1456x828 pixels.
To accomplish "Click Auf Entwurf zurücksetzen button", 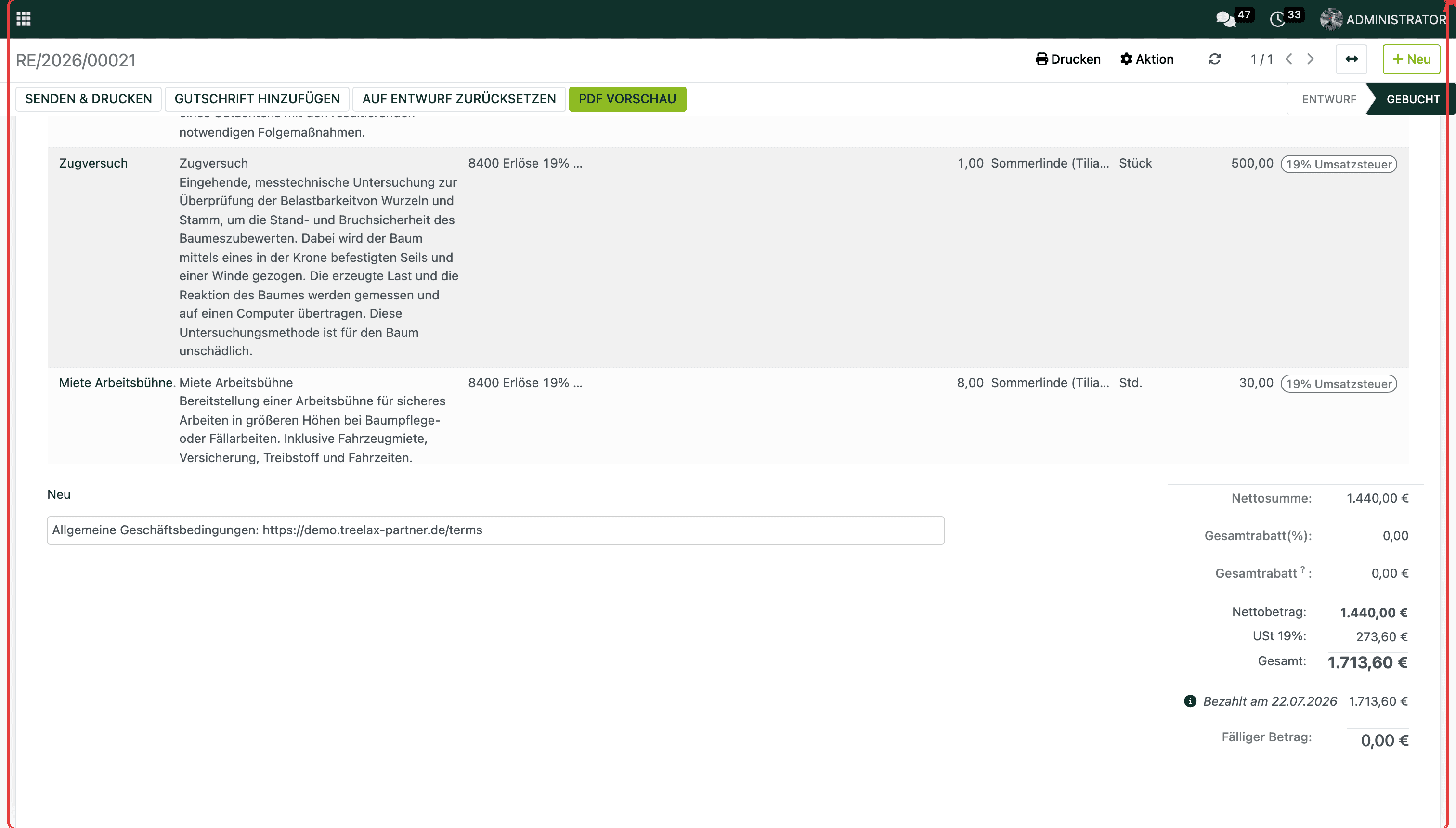I will pos(459,99).
